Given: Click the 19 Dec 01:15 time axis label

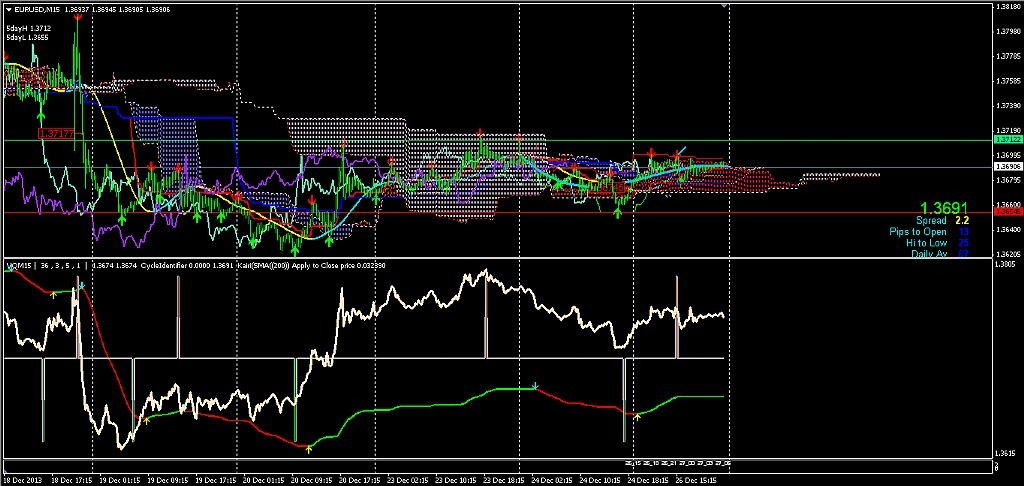Looking at the screenshot, I should (121, 480).
